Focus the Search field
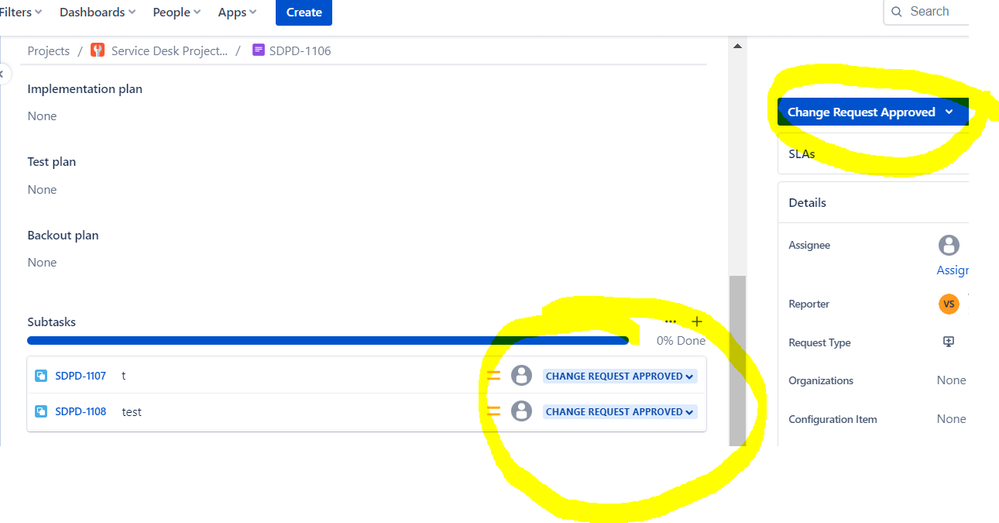This screenshot has height=523, width=999. click(926, 11)
